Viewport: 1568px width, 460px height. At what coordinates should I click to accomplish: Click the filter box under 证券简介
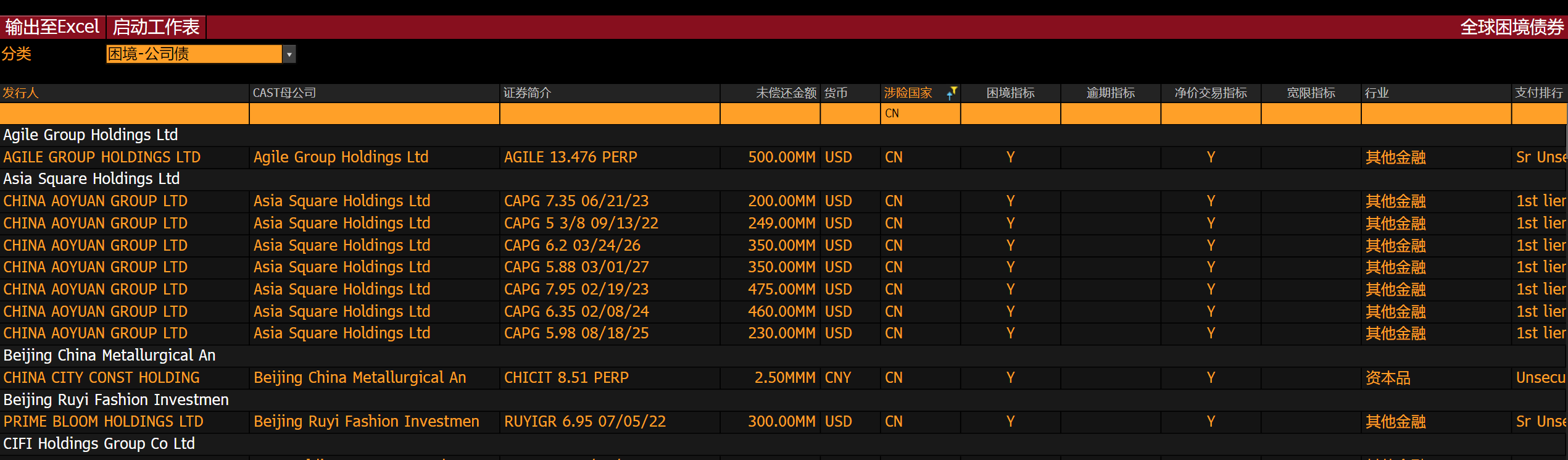(609, 114)
